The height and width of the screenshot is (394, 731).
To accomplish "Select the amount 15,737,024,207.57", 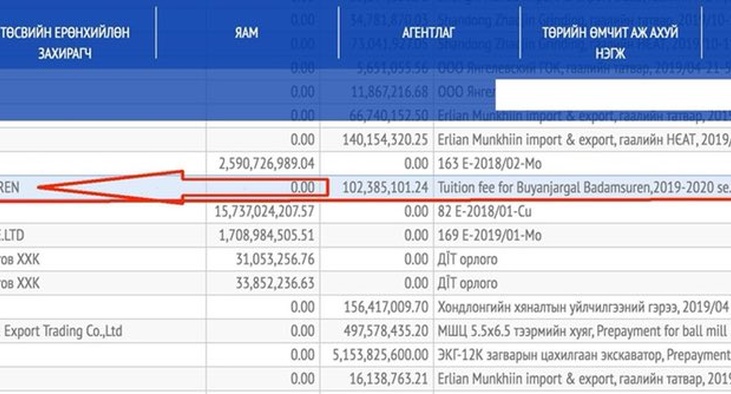I will tap(264, 212).
